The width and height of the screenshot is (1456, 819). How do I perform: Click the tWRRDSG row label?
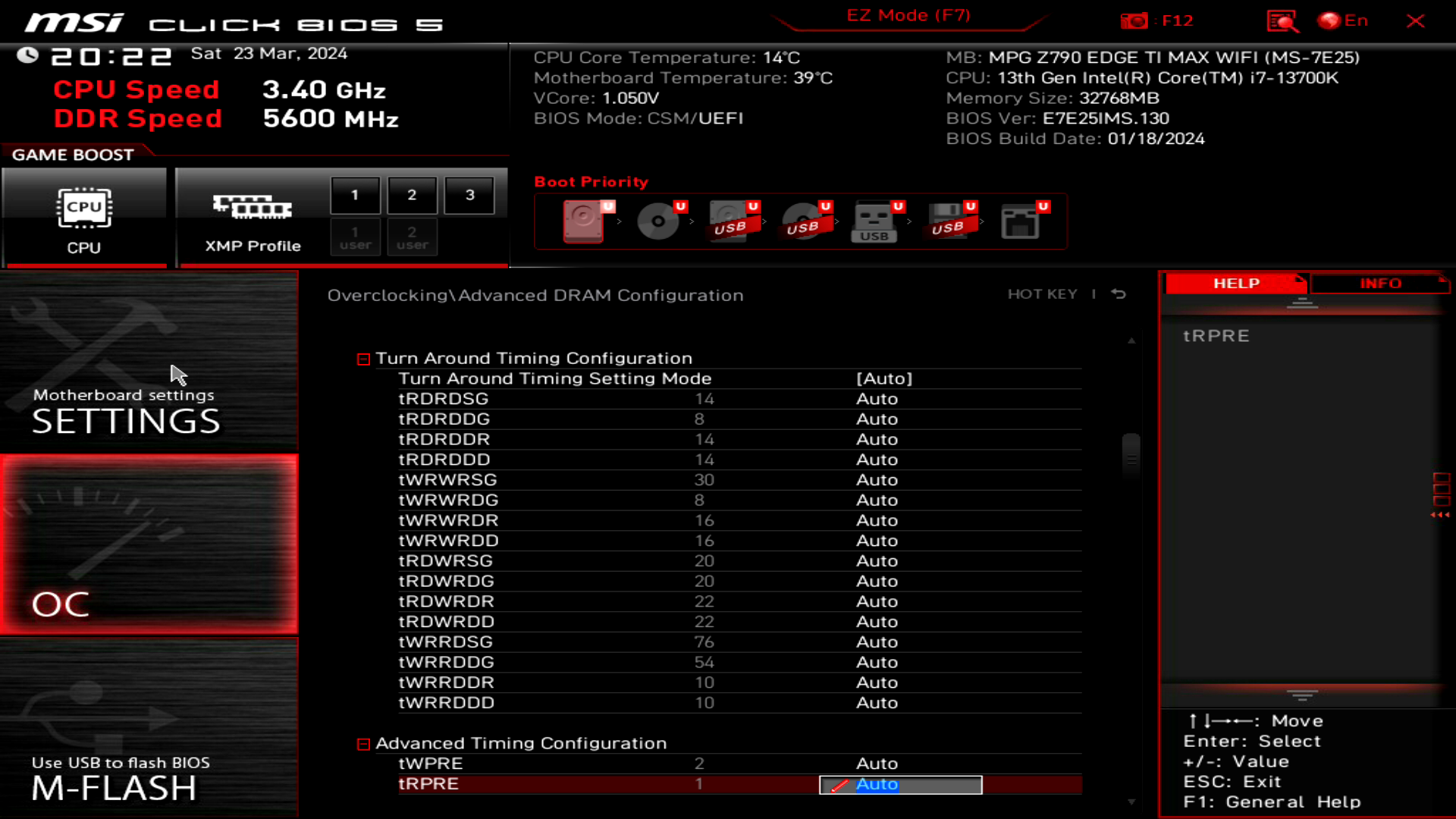point(445,642)
